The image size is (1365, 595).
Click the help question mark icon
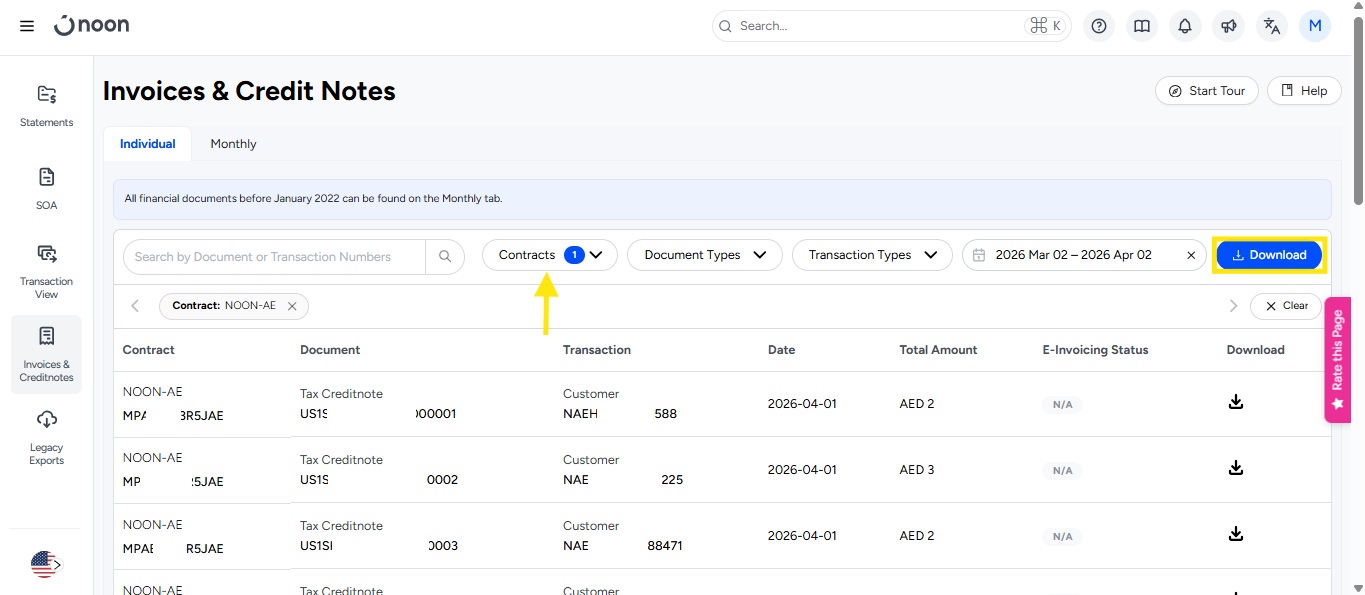point(1099,26)
